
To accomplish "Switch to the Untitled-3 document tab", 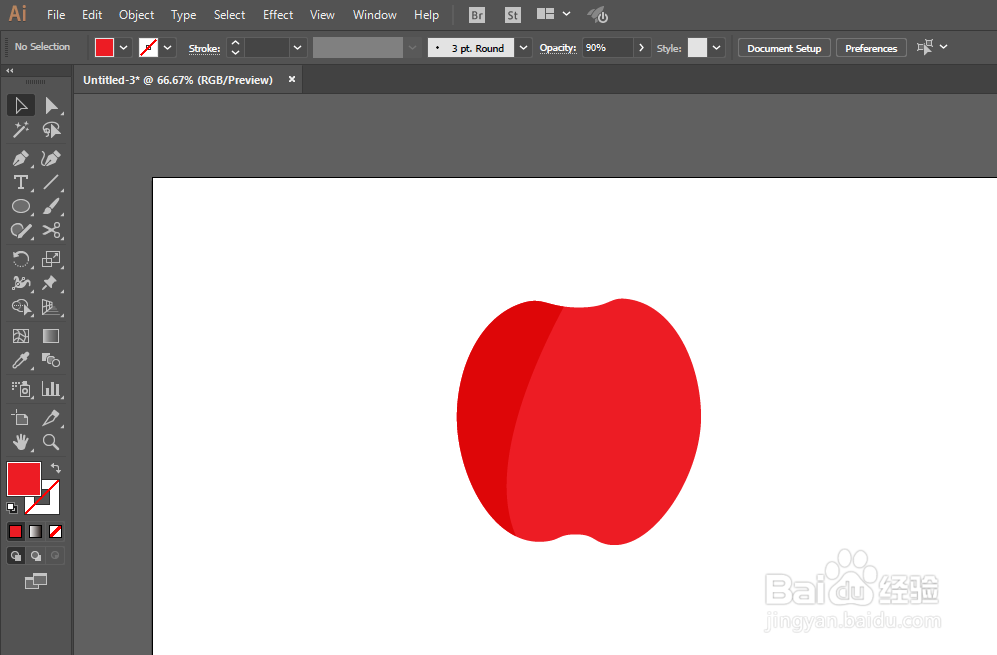I will pos(178,80).
